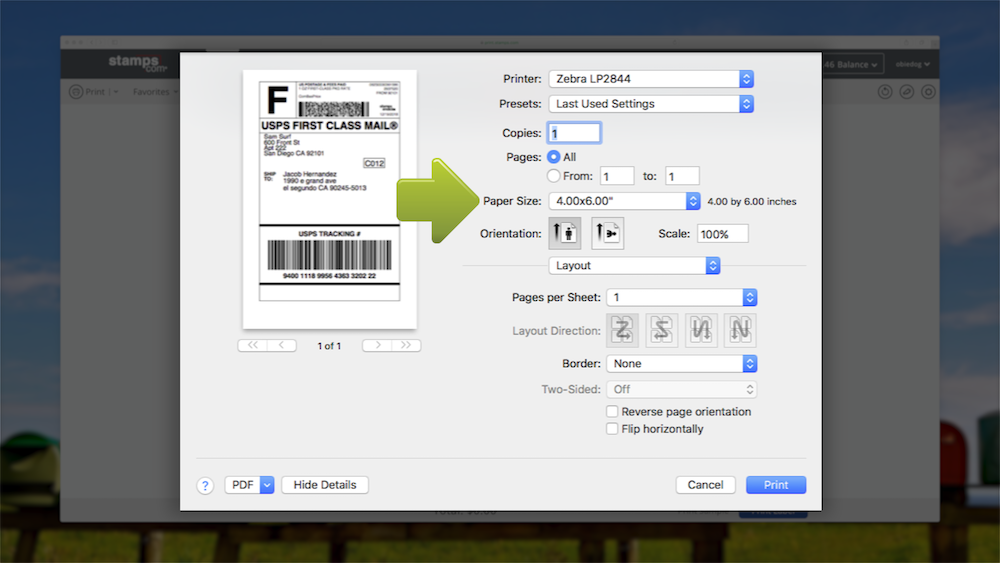The image size is (1000, 563).
Task: Click the stamps.com logo
Action: 136,63
